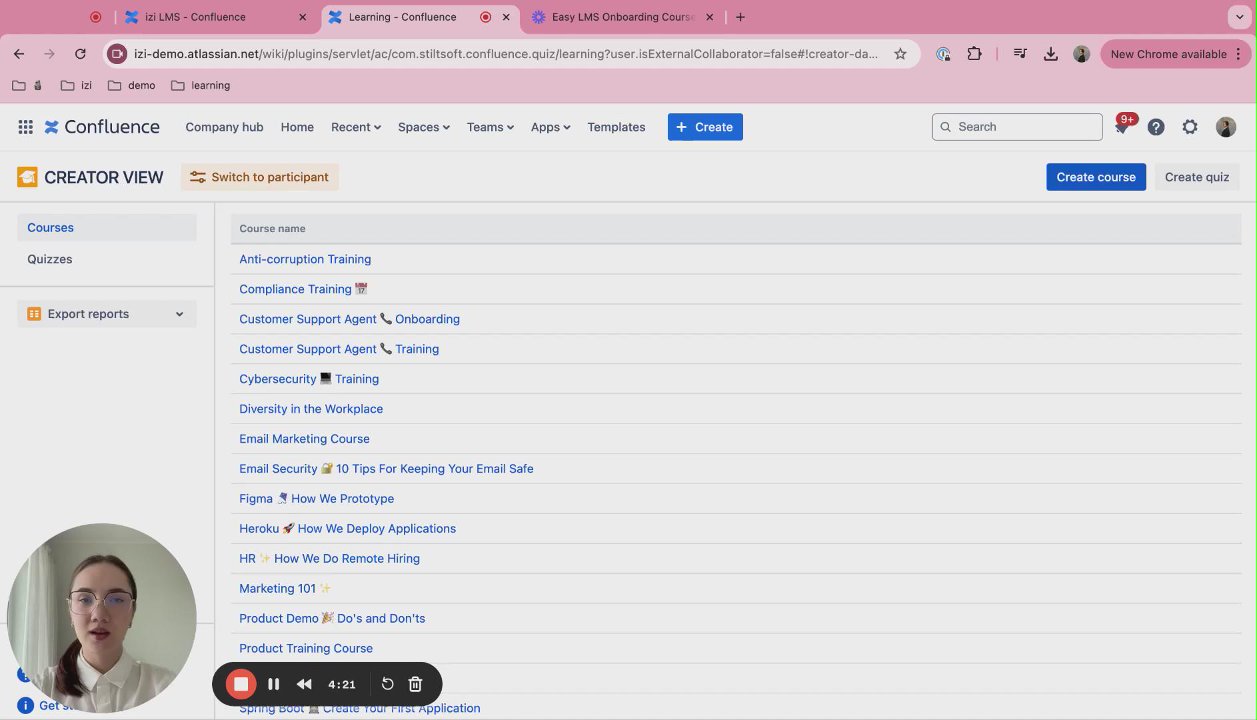
Task: Click the browser back arrow
Action: coord(19,54)
